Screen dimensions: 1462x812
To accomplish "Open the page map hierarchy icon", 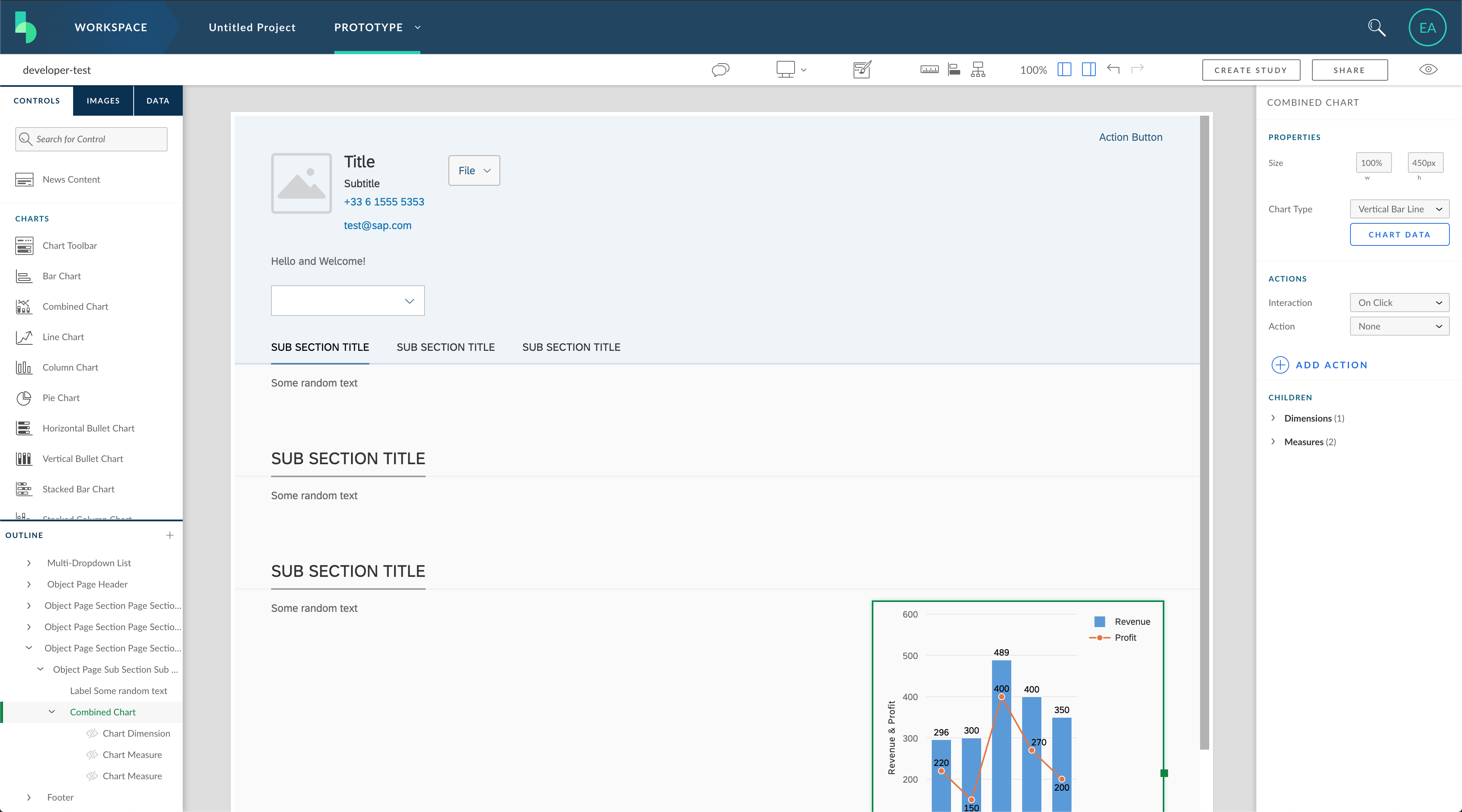I will click(x=978, y=69).
